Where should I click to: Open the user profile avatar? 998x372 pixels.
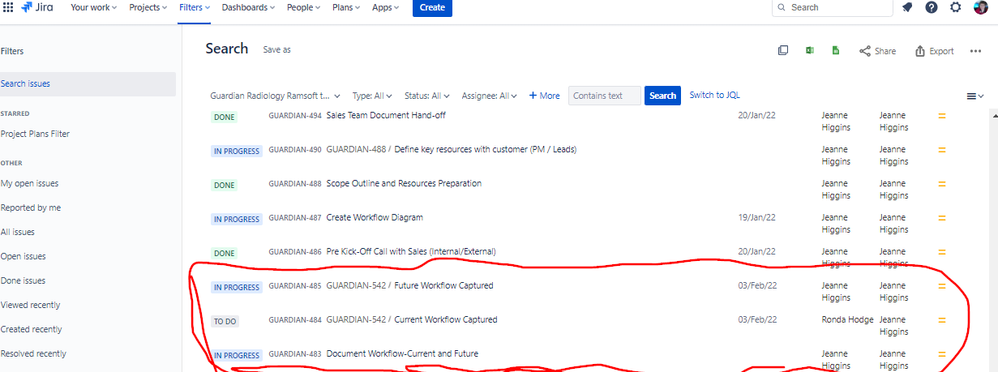(x=980, y=8)
